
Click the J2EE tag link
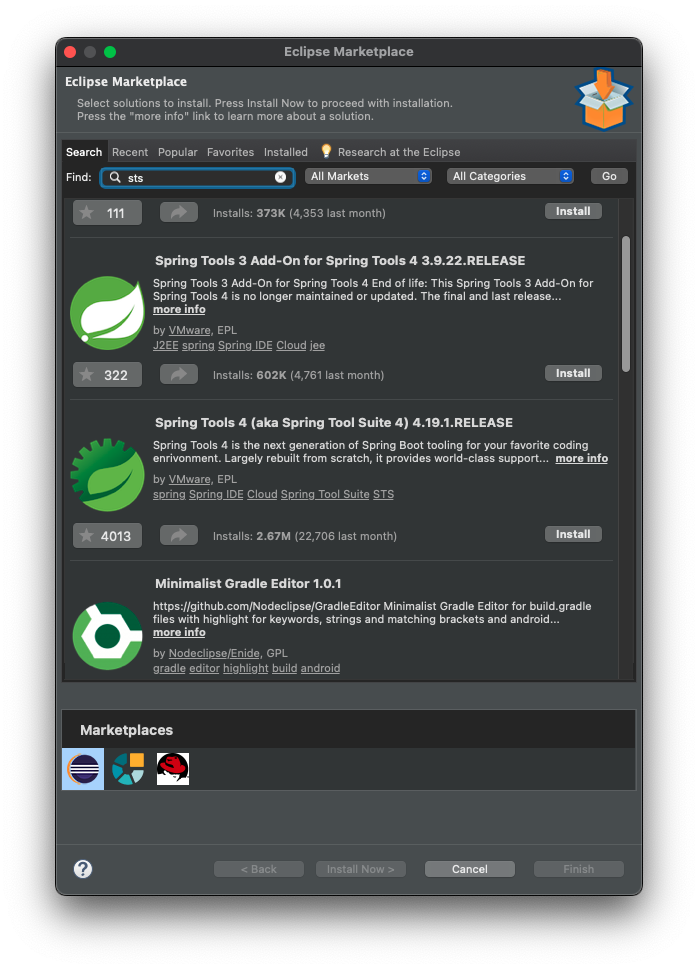166,345
